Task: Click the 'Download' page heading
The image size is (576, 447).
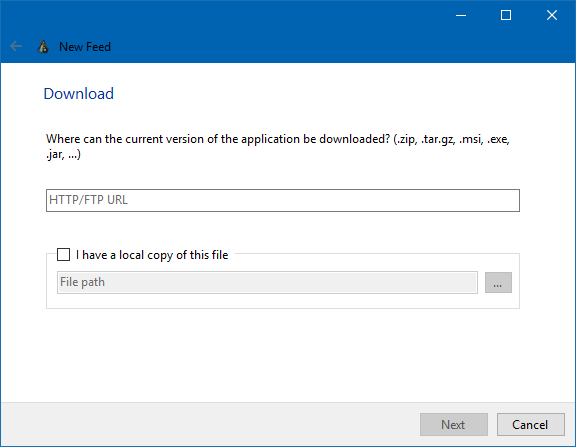Action: tap(79, 94)
